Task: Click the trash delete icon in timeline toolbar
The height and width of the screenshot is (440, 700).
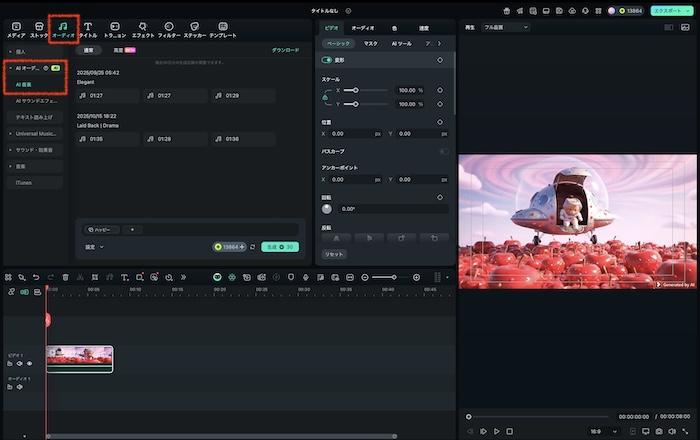Action: click(66, 277)
